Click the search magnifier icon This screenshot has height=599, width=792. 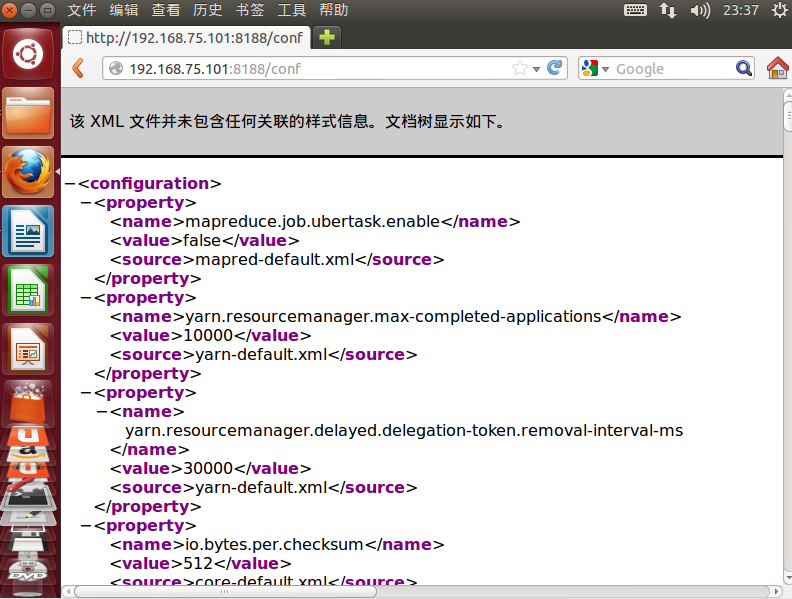pyautogui.click(x=744, y=68)
